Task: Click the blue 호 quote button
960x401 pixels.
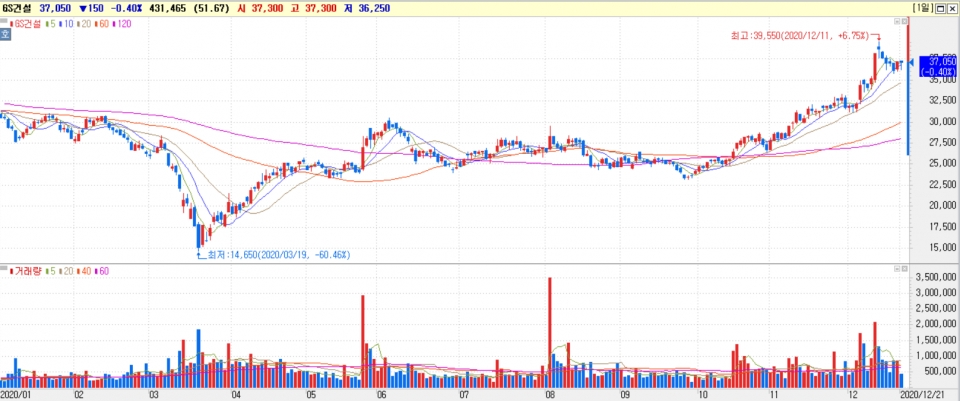Action: click(5, 35)
